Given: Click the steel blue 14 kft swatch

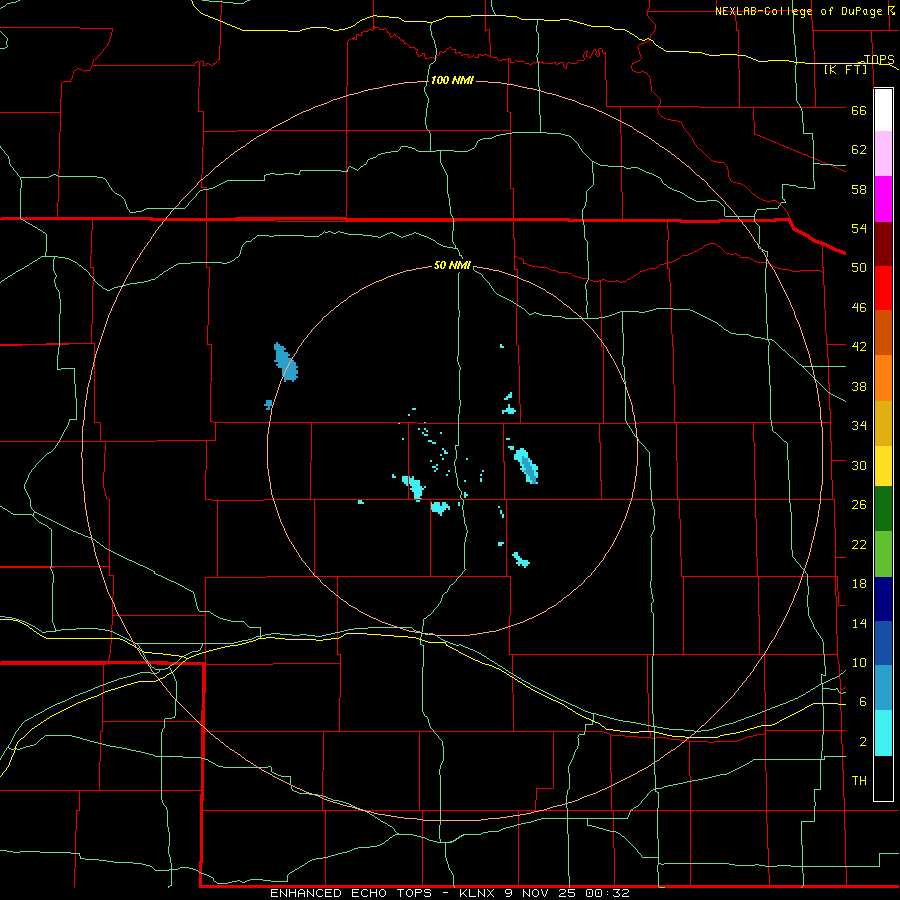Looking at the screenshot, I should [x=883, y=688].
